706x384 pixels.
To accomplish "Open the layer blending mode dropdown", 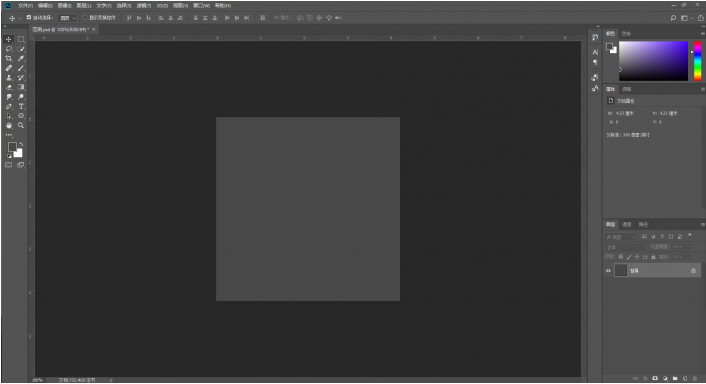I will 625,247.
